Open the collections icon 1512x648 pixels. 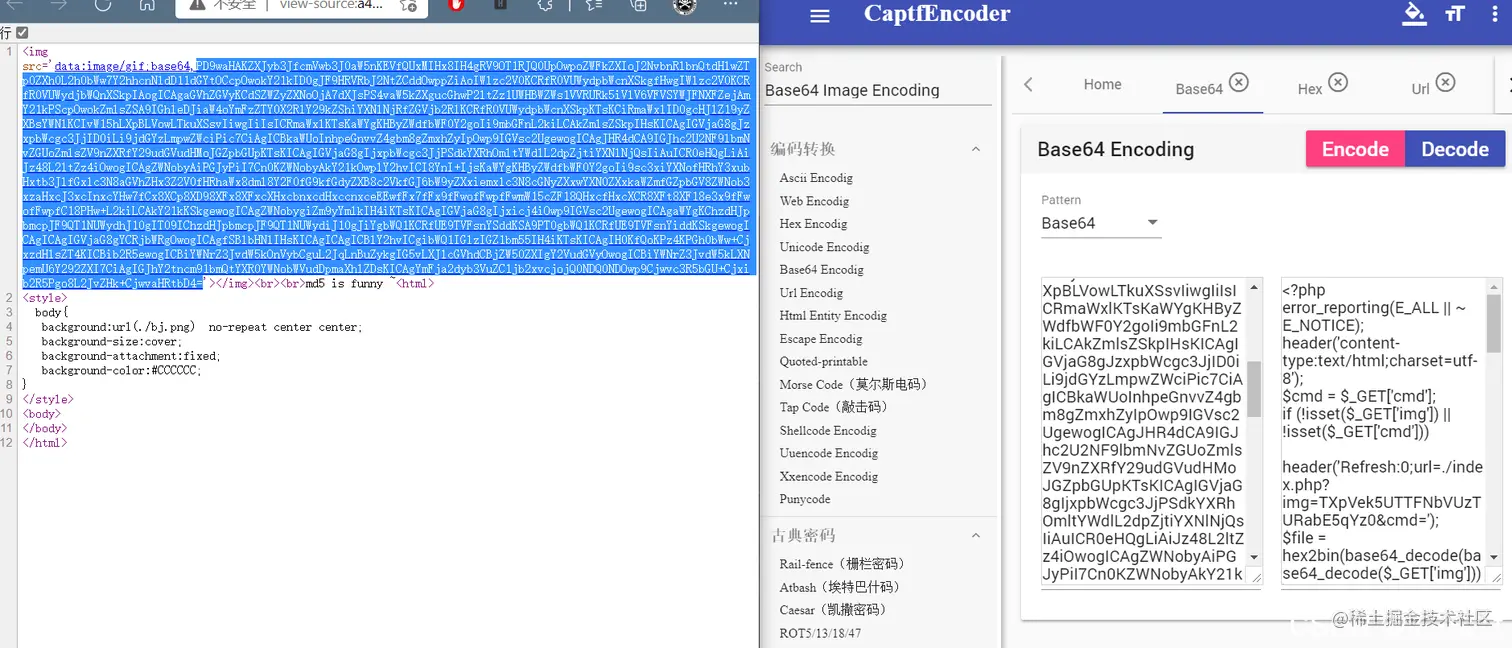tap(638, 5)
